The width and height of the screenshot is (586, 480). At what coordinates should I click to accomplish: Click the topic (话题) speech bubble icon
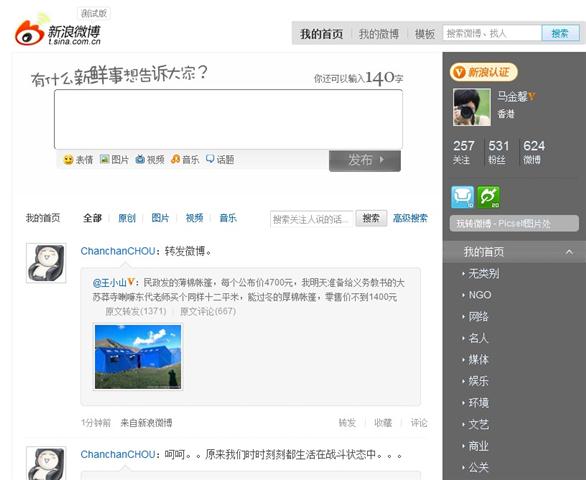pyautogui.click(x=210, y=160)
